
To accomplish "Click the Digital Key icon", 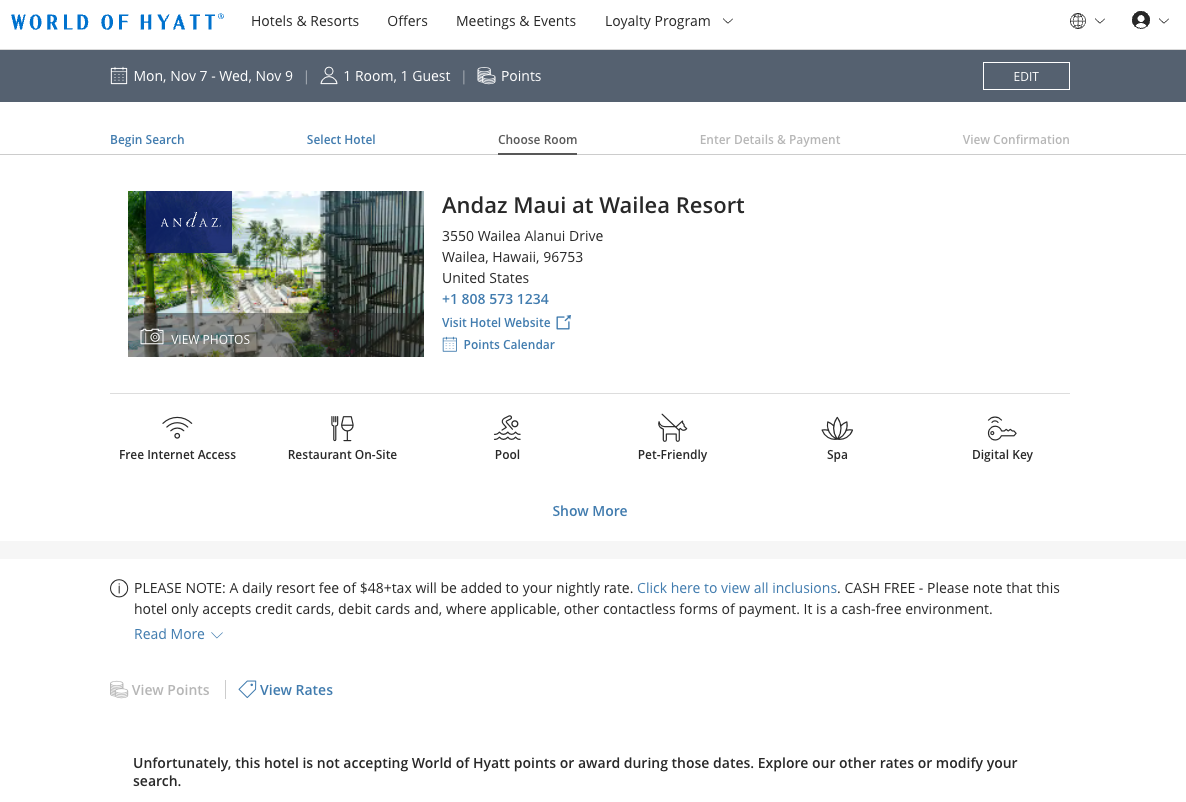I will 1002,427.
